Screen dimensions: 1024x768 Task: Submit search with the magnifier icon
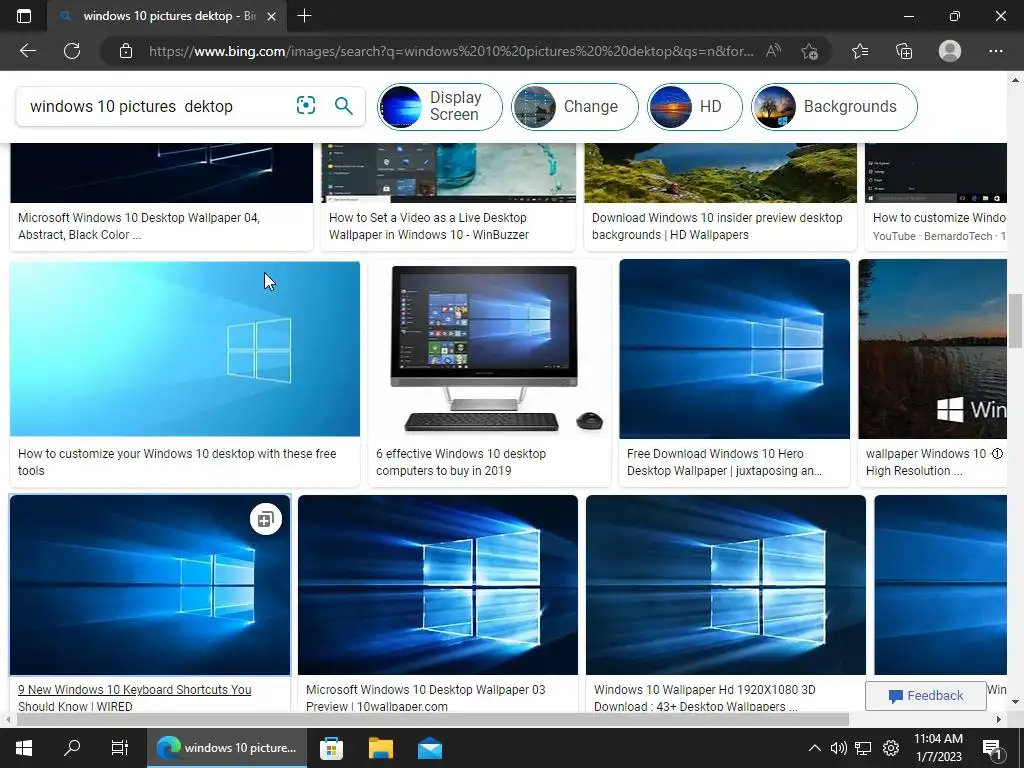[x=344, y=105]
